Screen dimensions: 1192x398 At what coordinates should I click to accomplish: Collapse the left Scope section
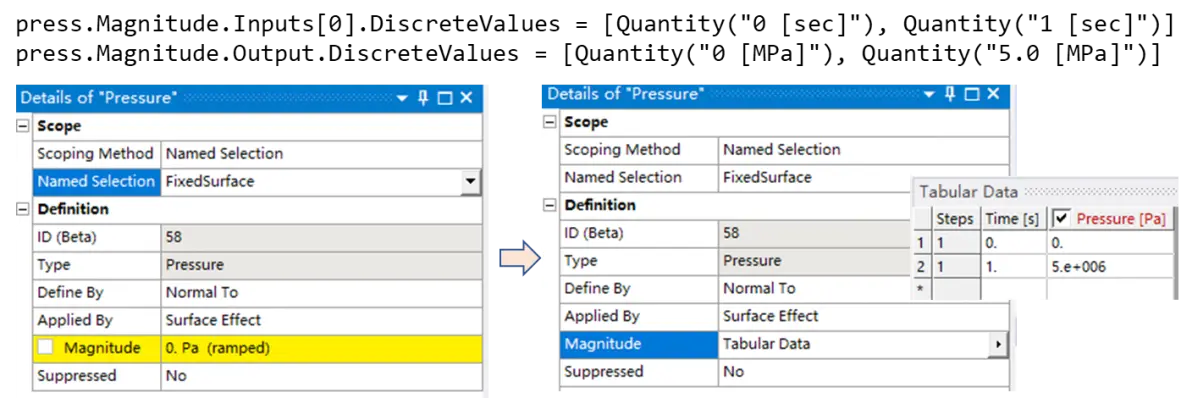click(x=23, y=126)
